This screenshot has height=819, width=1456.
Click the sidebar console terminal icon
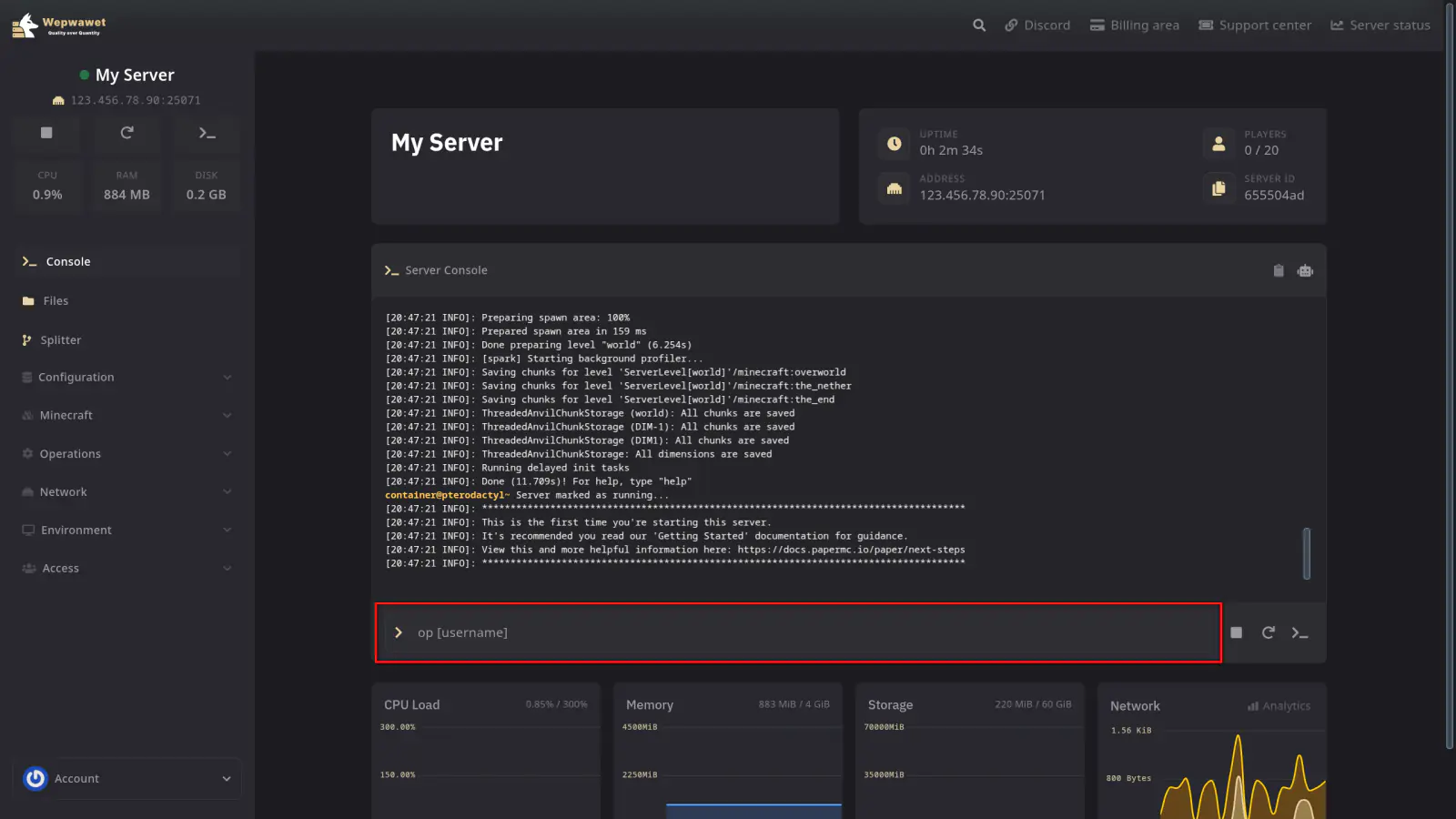click(207, 133)
